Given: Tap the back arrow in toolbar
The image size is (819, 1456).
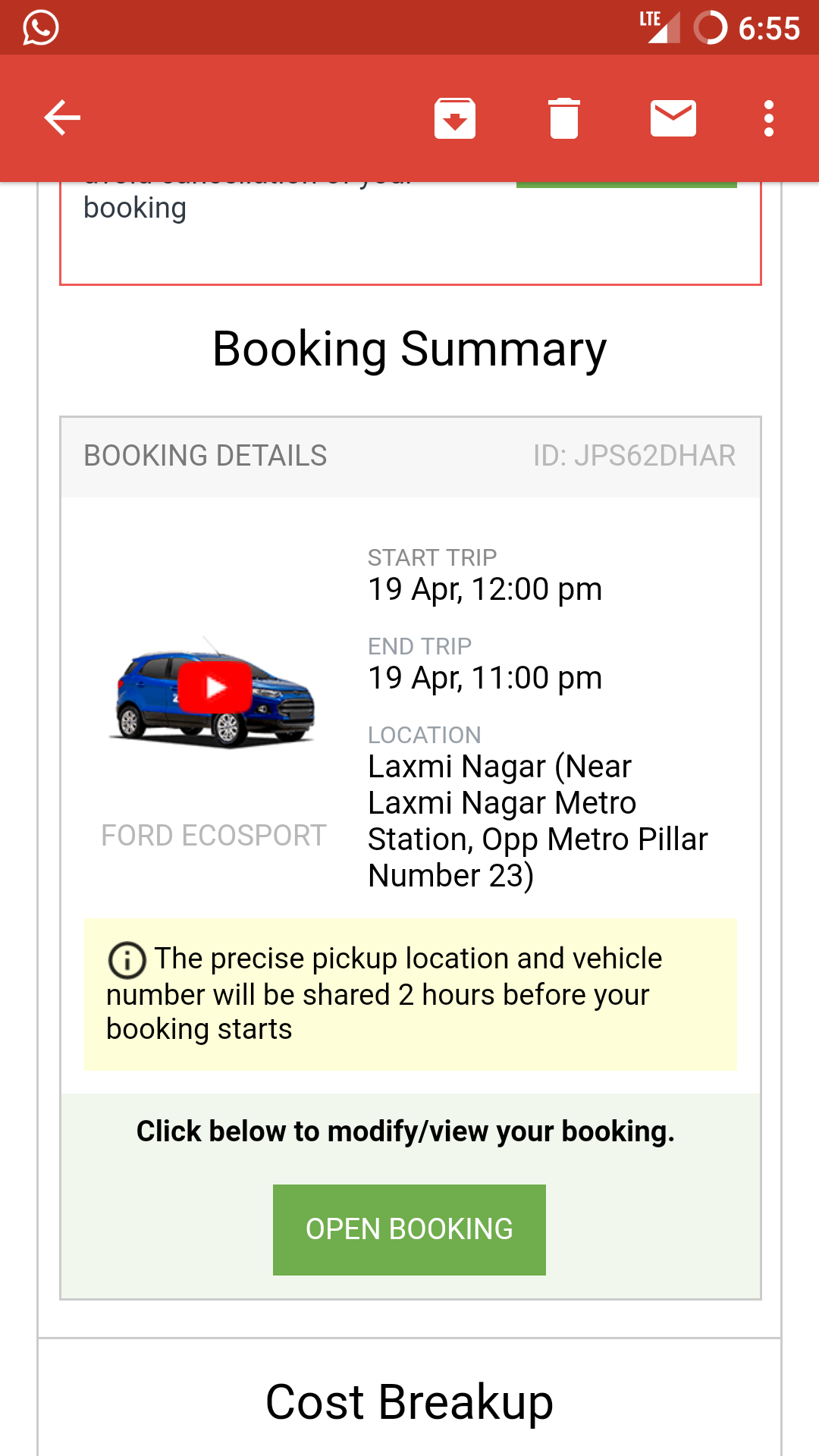Looking at the screenshot, I should coord(62,118).
